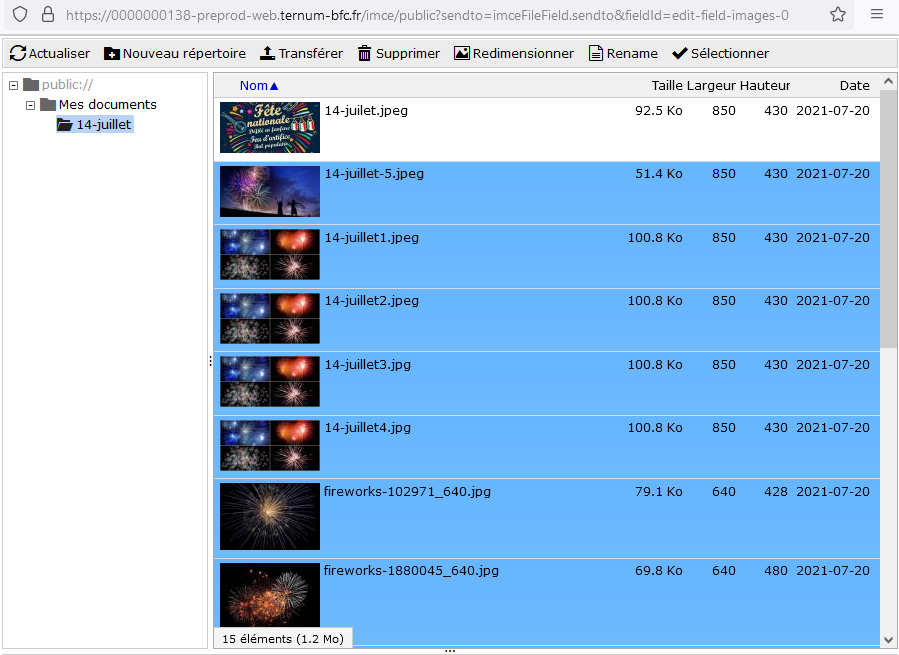Viewport: 899px width, 655px height.
Task: Select the file 14-juillet.jpeg
Action: [x=366, y=111]
